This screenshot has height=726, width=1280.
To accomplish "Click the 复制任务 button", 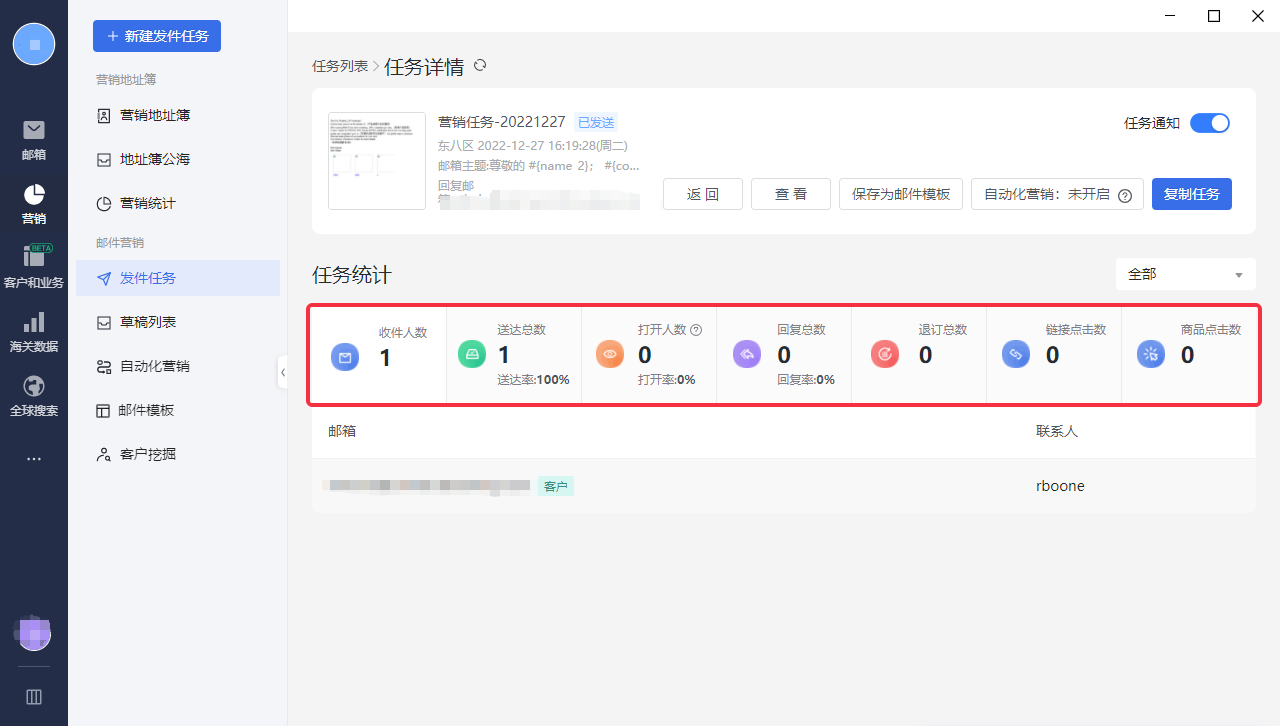I will (1191, 194).
